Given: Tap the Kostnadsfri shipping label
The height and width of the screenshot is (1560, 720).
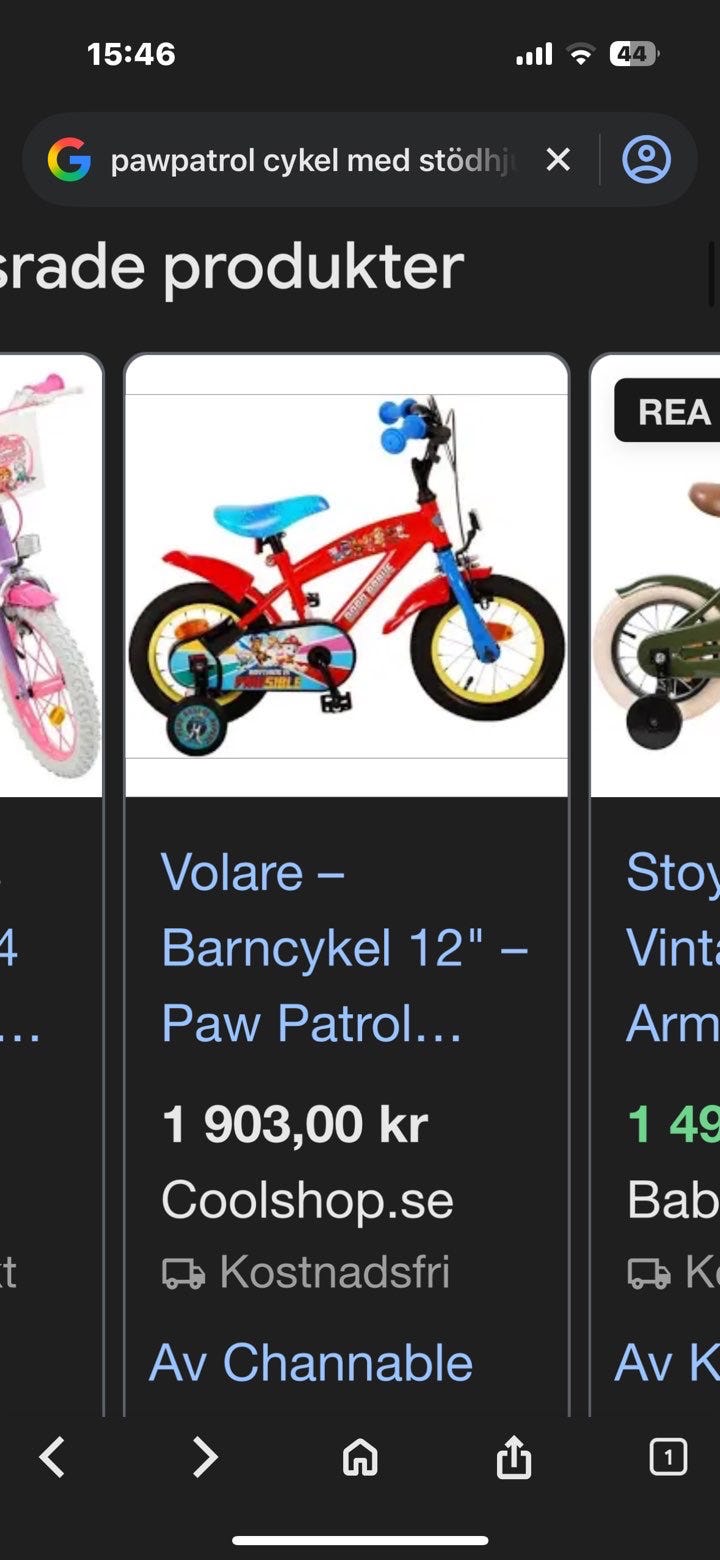Looking at the screenshot, I should coord(334,1273).
